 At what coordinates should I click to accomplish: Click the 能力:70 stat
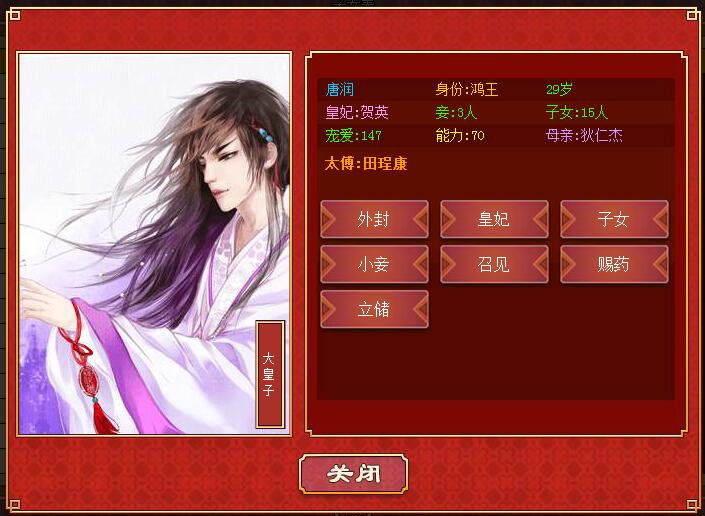460,135
